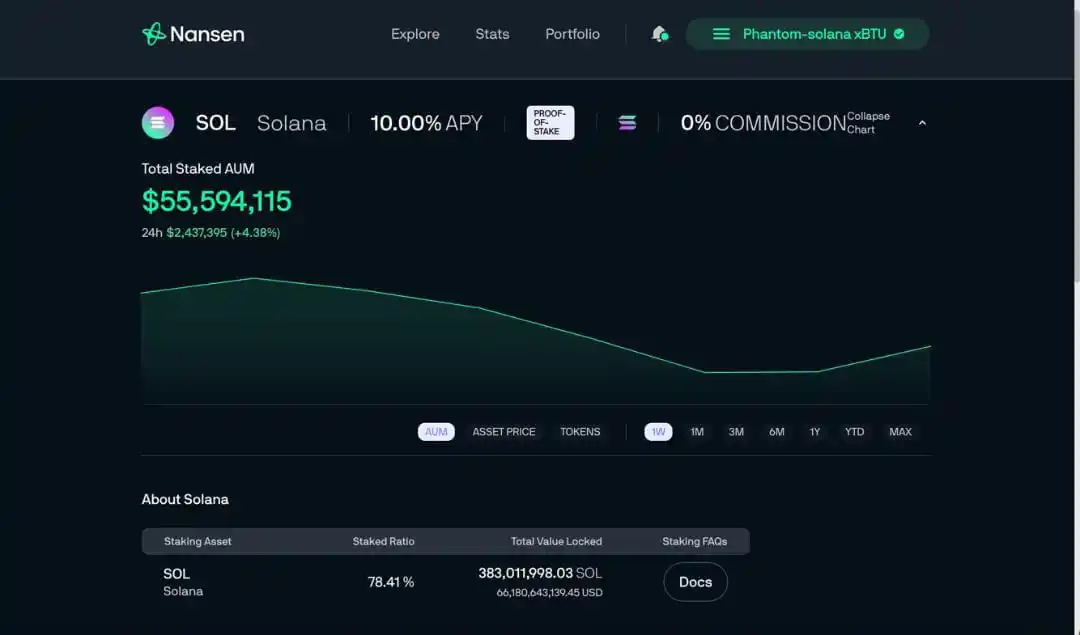Open the Explore menu
Screen dimensions: 1080x635
click(x=415, y=34)
